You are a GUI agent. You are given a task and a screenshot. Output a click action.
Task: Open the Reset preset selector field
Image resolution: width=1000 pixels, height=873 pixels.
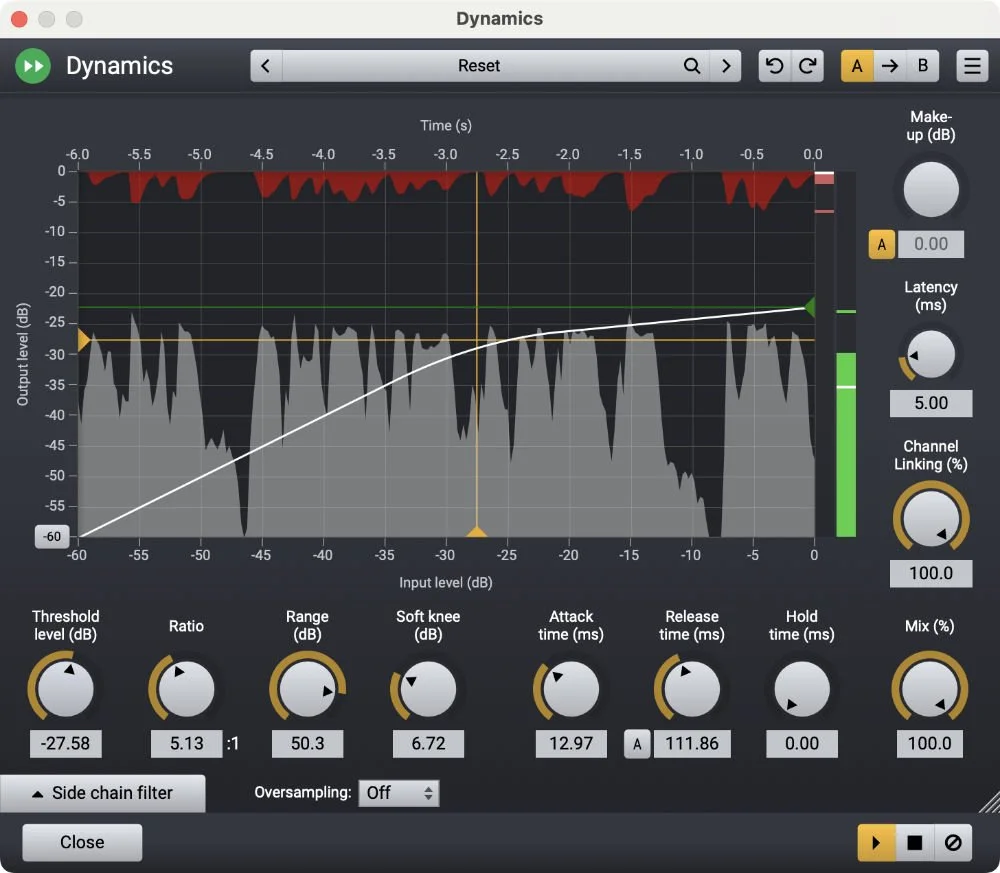point(479,65)
